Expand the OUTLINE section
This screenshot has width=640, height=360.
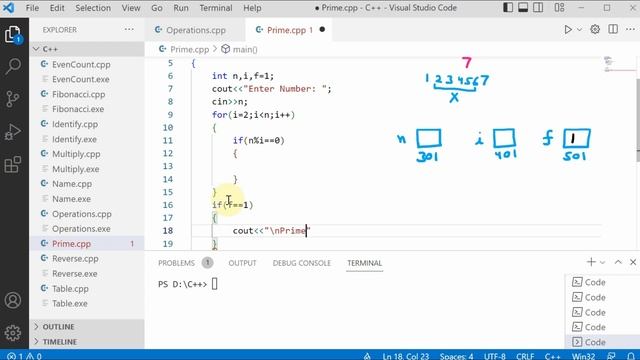(x=87, y=327)
